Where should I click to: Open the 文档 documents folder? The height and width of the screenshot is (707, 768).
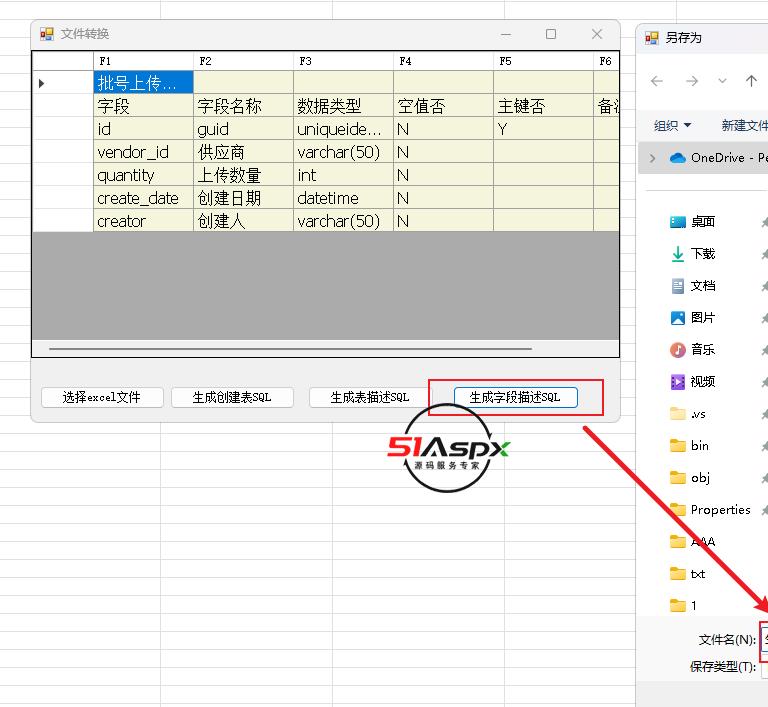click(702, 286)
